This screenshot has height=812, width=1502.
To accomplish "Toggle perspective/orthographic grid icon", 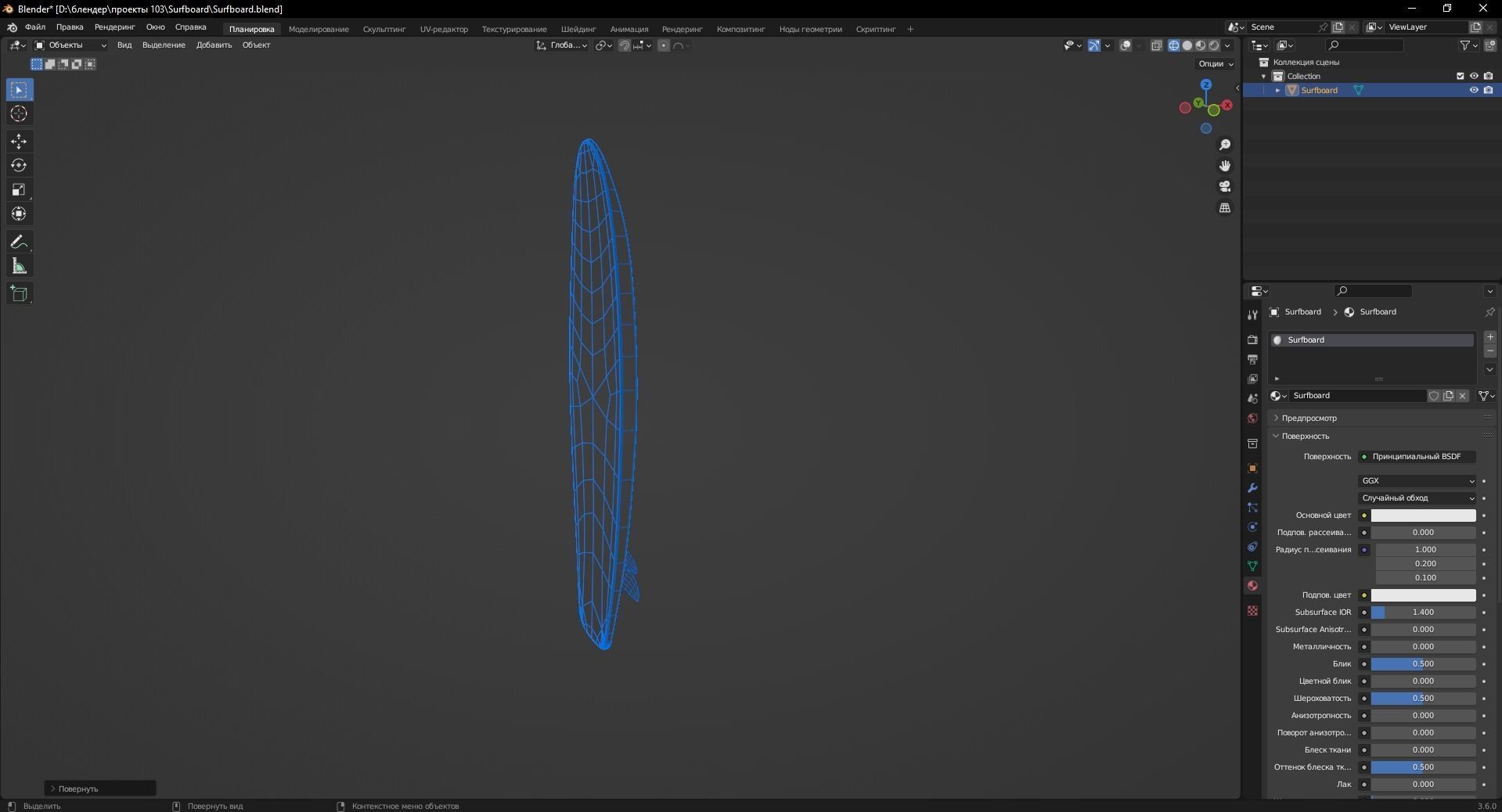I will tap(1225, 207).
